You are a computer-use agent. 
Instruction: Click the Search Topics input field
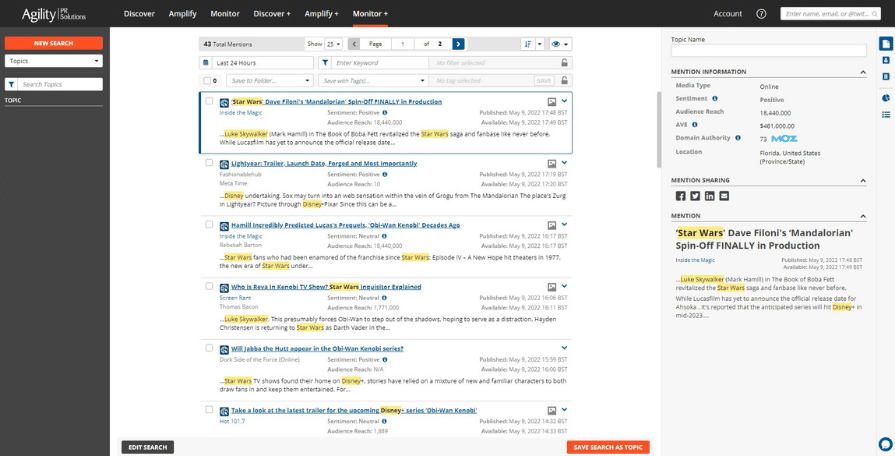click(x=60, y=84)
